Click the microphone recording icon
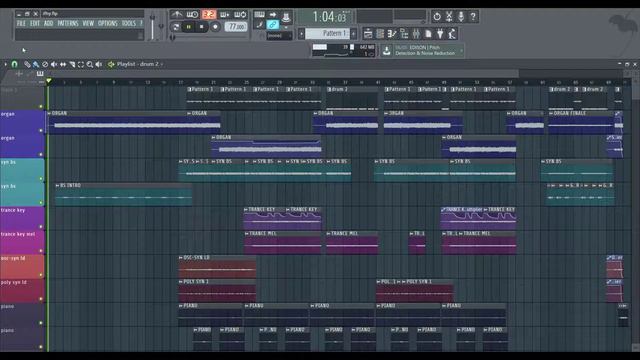The width and height of the screenshot is (640, 360). [x=461, y=17]
